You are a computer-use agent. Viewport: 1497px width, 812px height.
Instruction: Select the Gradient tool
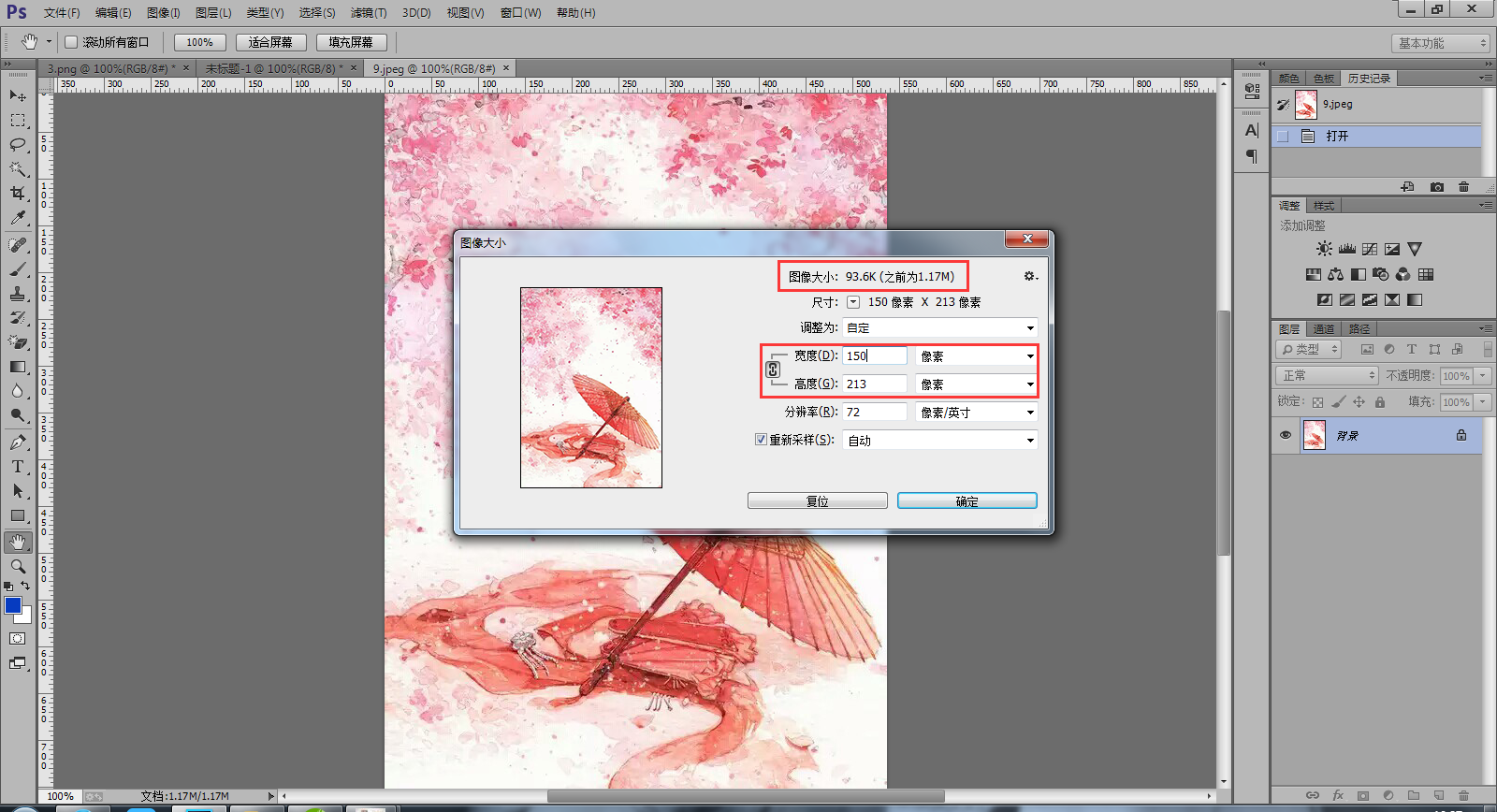[x=18, y=367]
